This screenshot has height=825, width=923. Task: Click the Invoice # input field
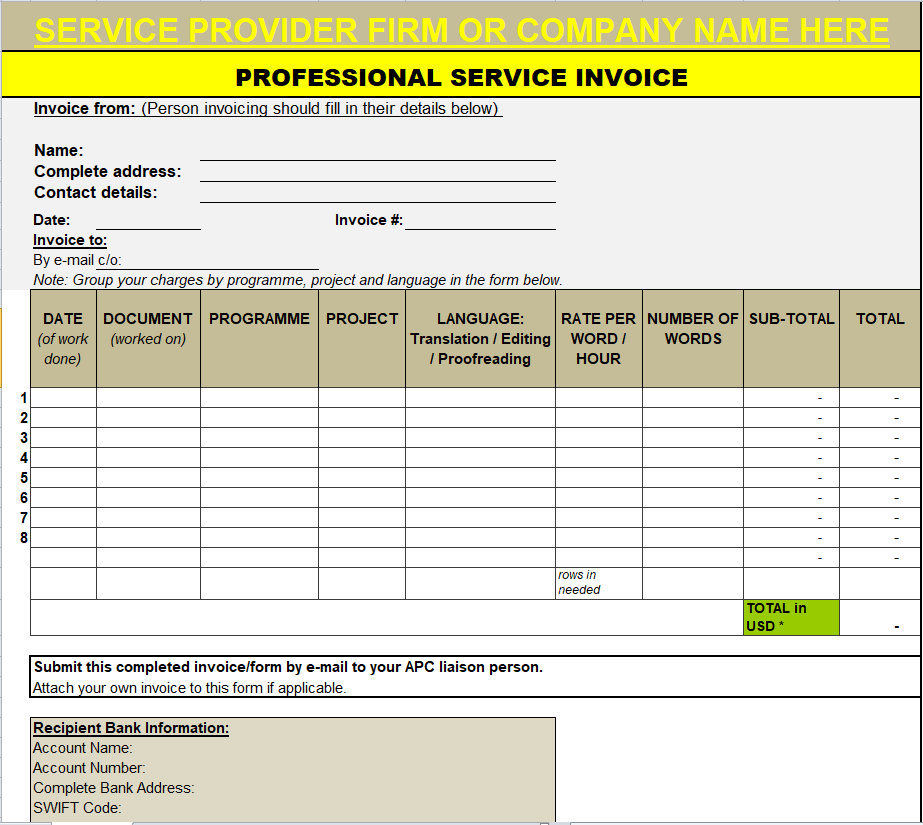(480, 220)
